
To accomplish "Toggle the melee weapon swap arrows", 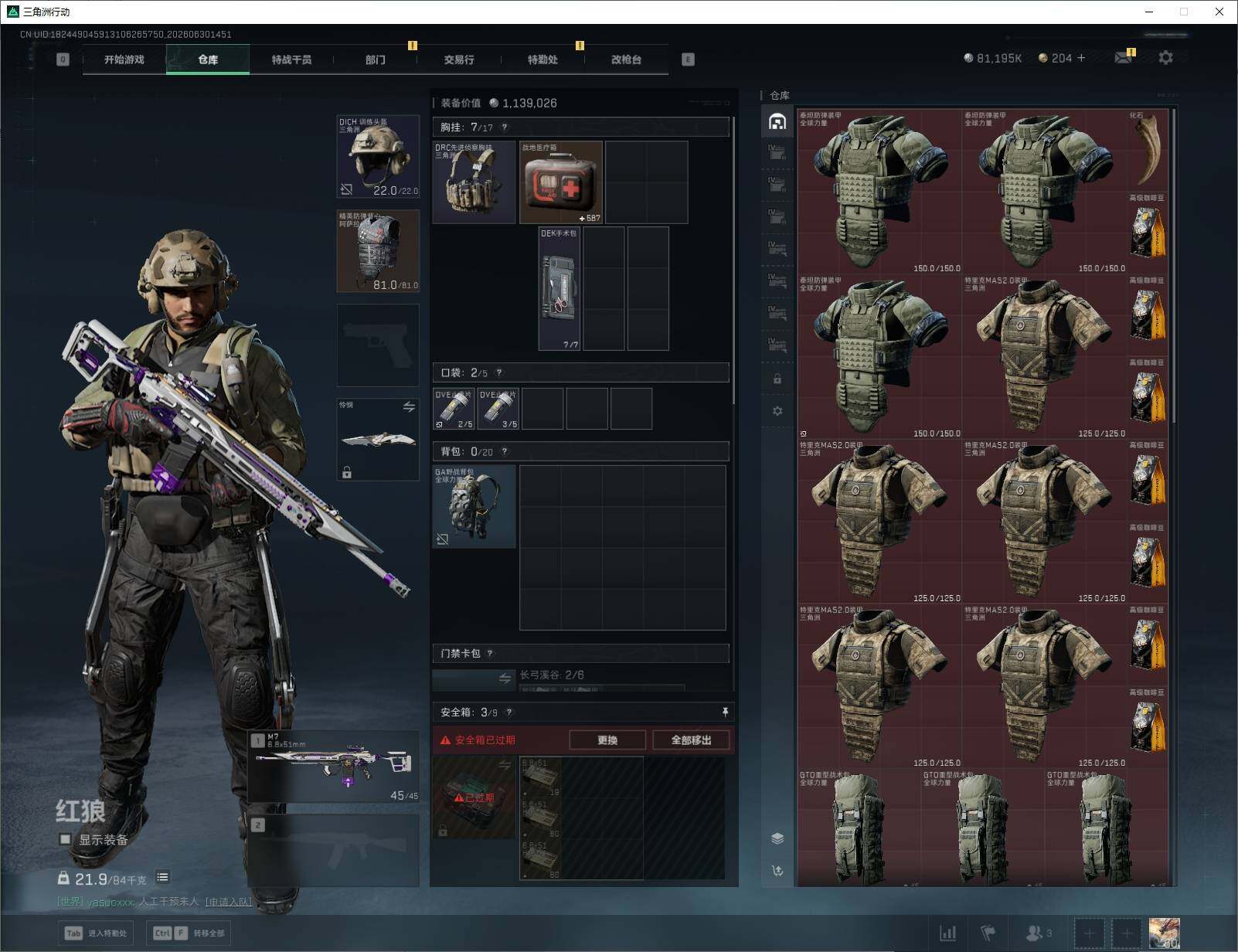I will 409,406.
